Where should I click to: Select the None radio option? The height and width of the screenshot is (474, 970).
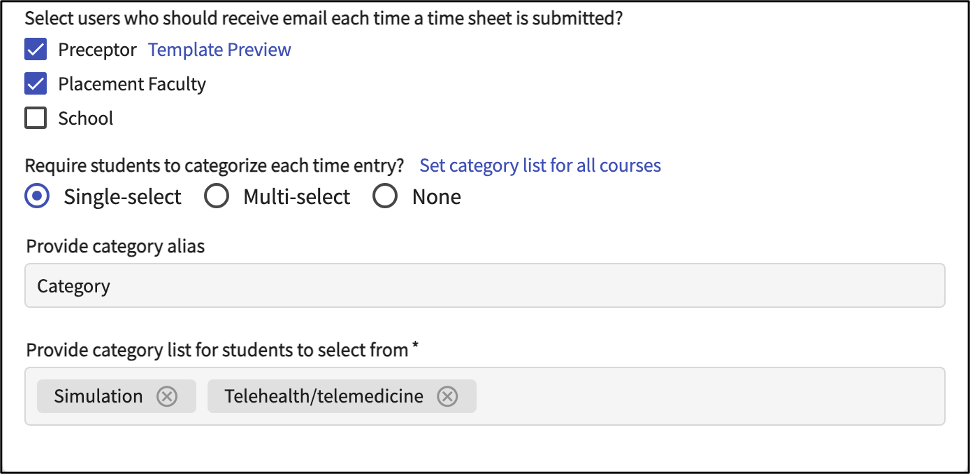[385, 197]
